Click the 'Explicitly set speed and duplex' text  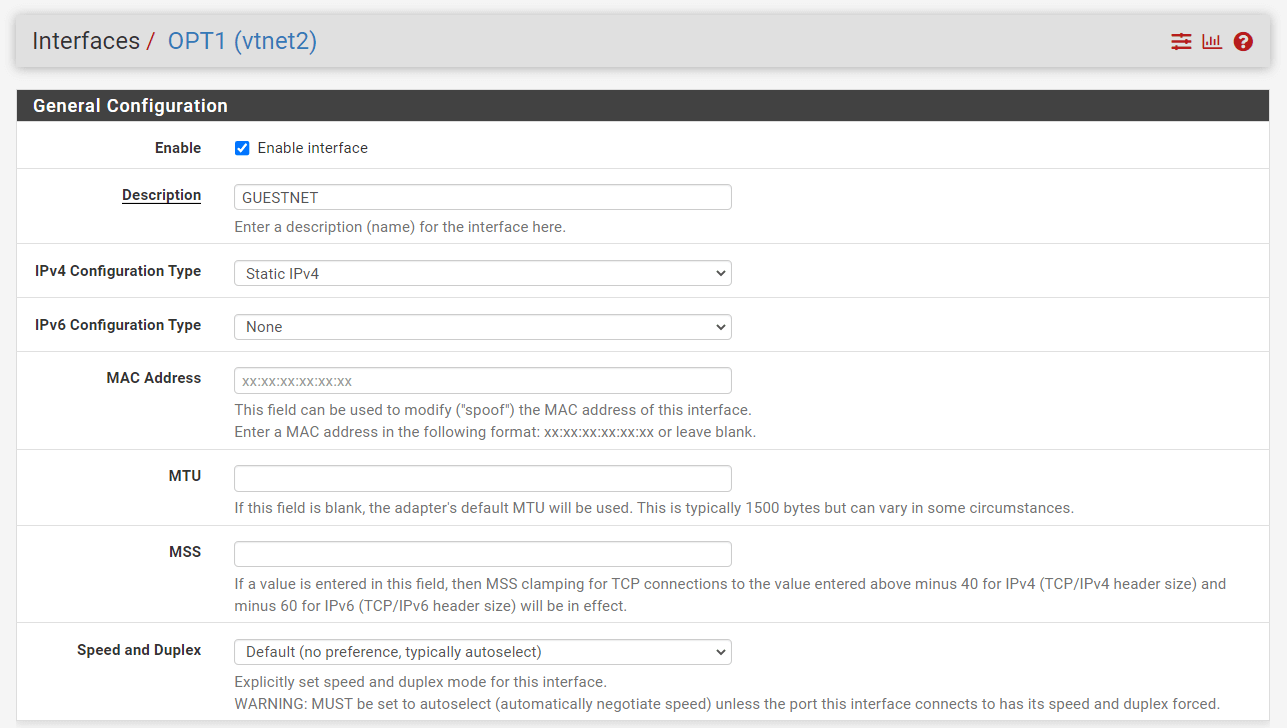(x=420, y=682)
